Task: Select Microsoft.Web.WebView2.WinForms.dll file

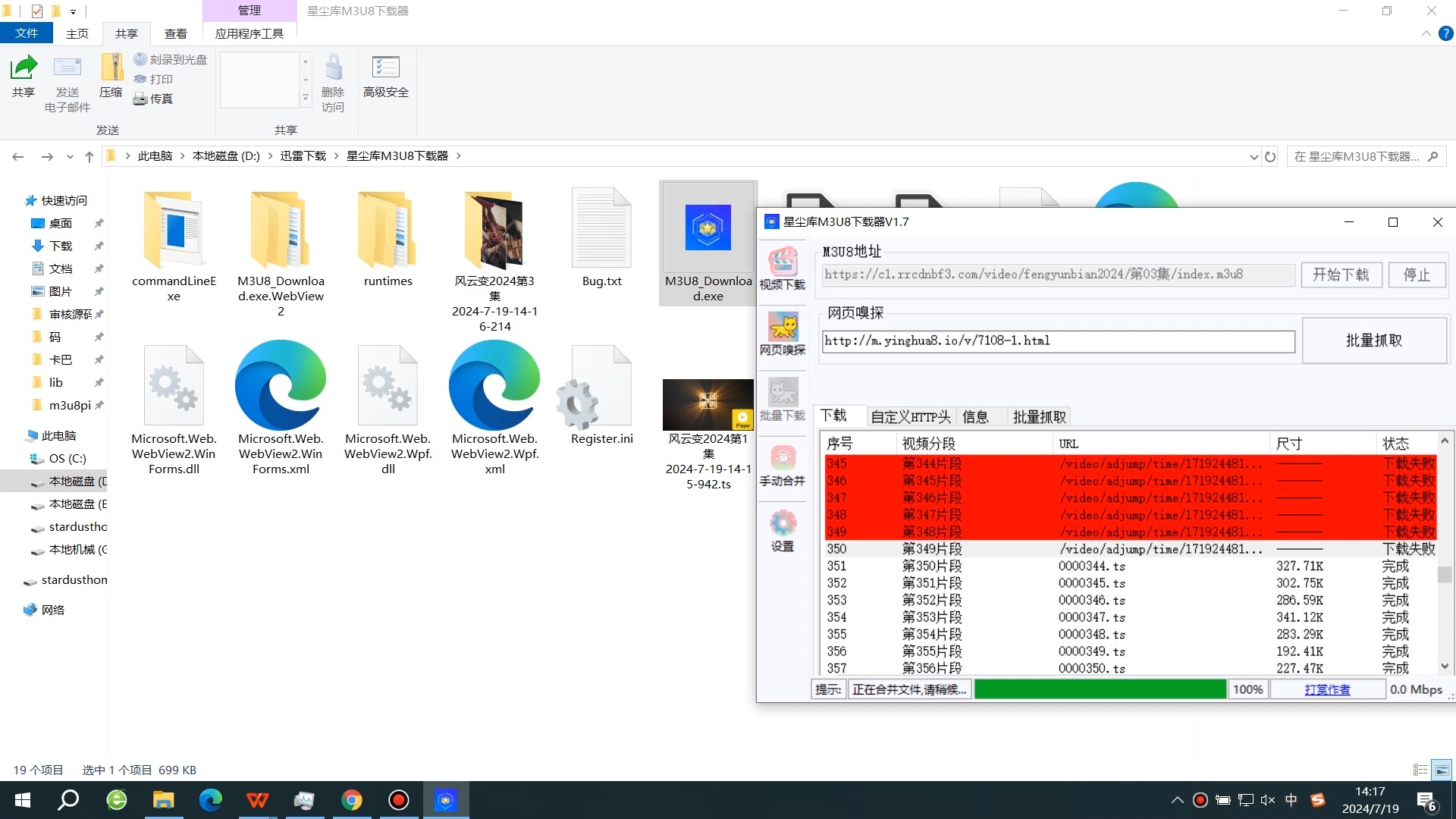Action: tap(174, 409)
